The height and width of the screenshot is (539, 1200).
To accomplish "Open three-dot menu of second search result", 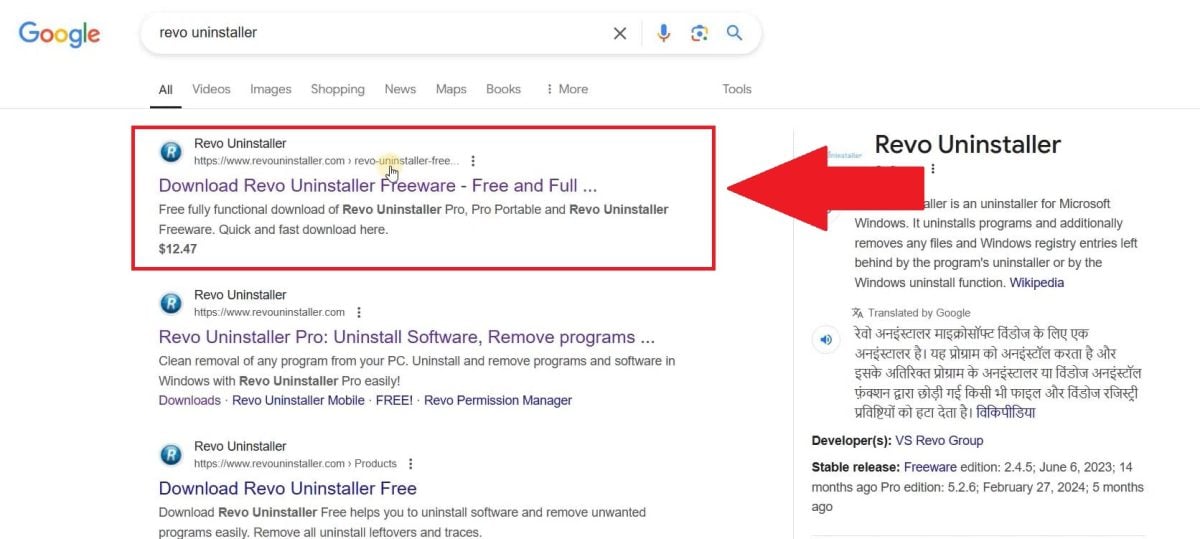I will click(359, 312).
